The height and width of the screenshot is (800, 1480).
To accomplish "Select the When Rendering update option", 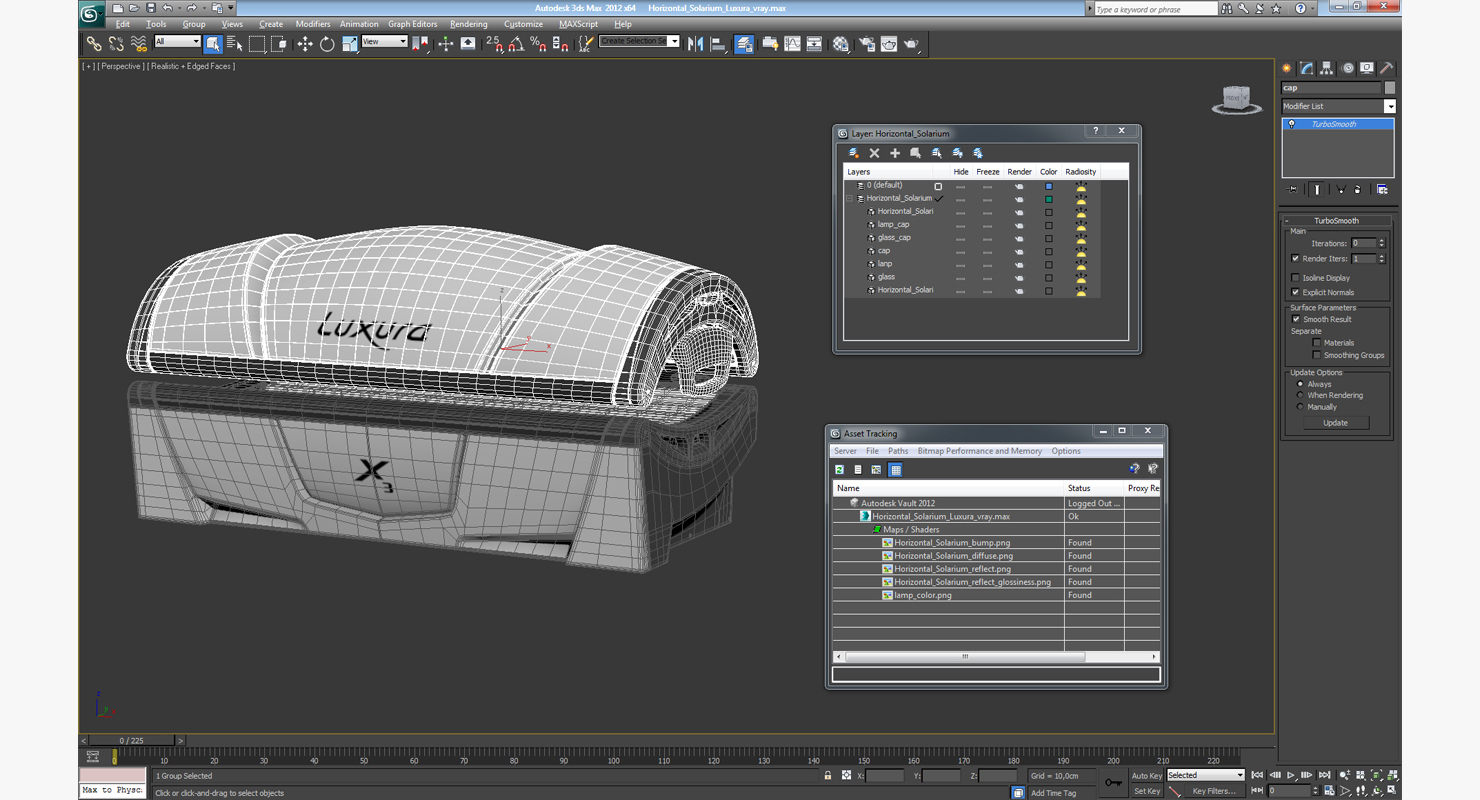I will tap(1300, 395).
